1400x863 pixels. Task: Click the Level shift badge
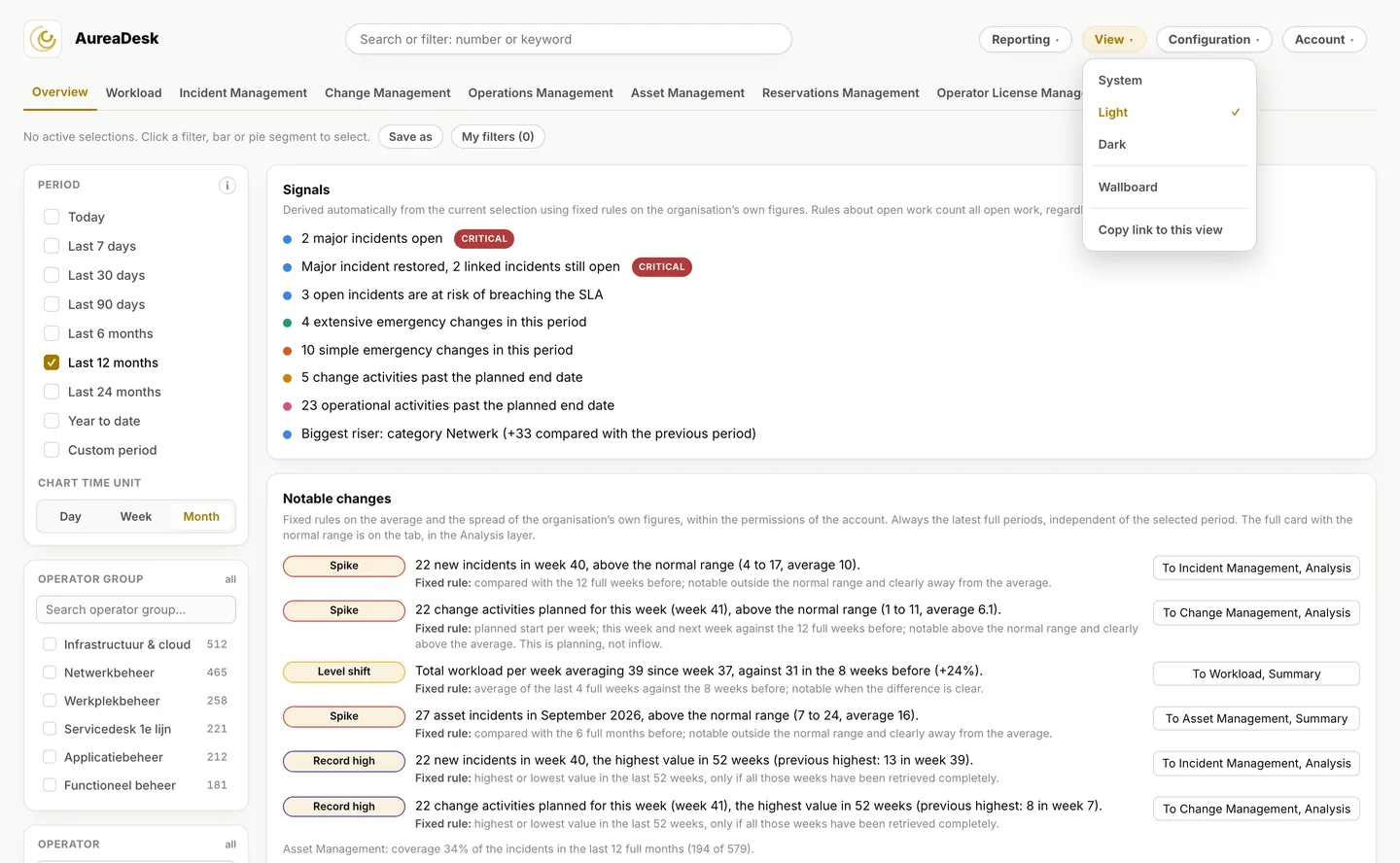click(x=344, y=672)
